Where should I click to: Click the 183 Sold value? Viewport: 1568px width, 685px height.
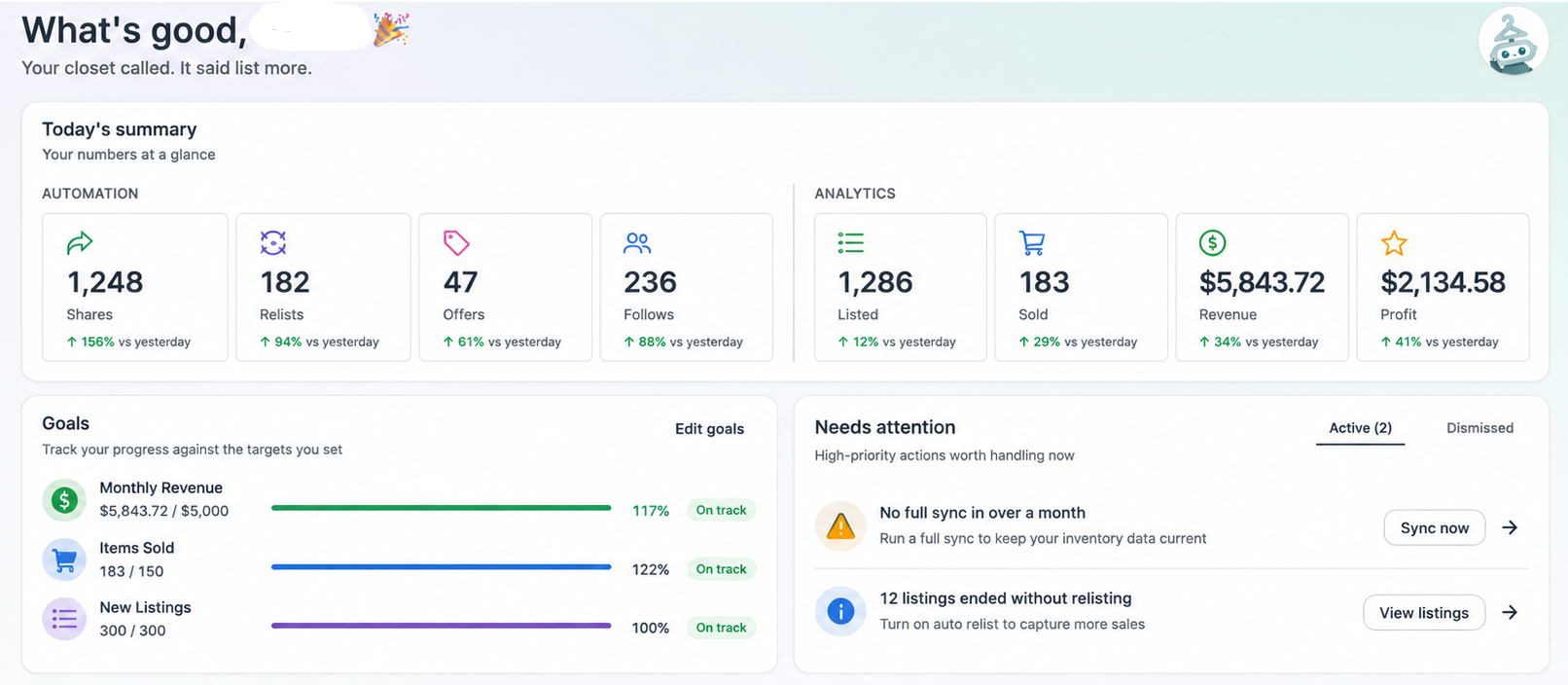click(1044, 282)
